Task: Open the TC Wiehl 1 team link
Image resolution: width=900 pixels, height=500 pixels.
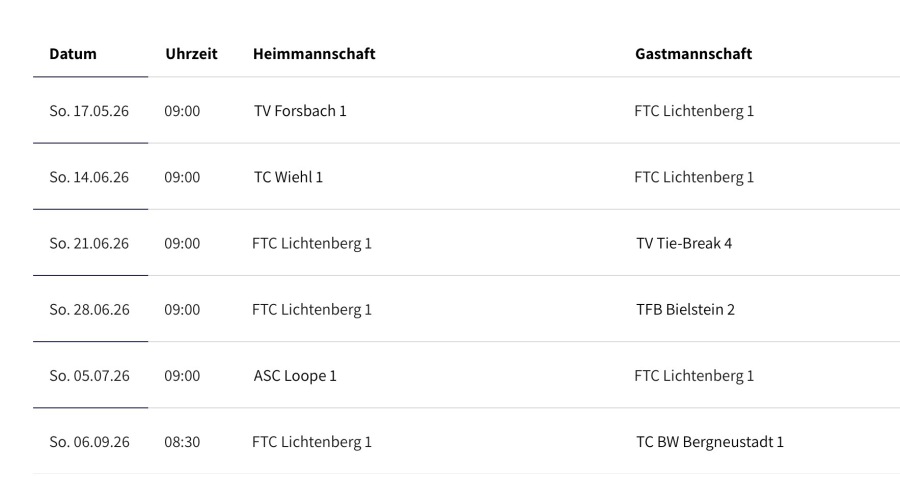Action: point(288,177)
